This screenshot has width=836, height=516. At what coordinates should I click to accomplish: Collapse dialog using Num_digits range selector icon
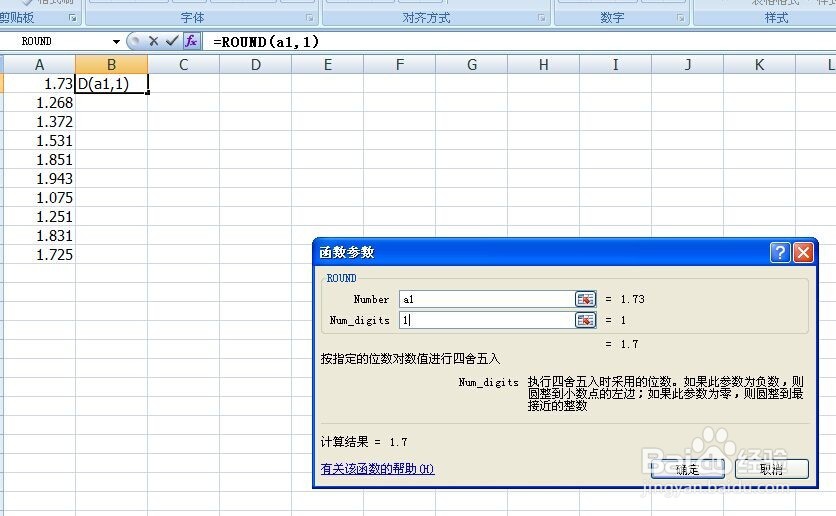pos(585,320)
